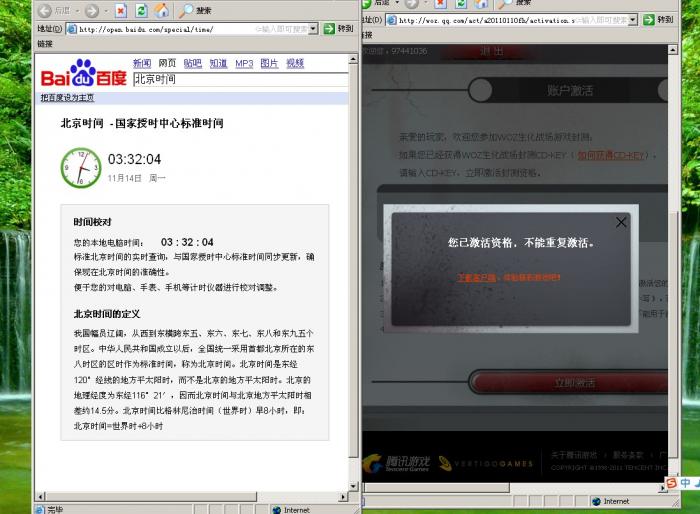This screenshot has height=514, width=700.
Task: Click green Go arrow in Baidu window
Action: click(329, 29)
